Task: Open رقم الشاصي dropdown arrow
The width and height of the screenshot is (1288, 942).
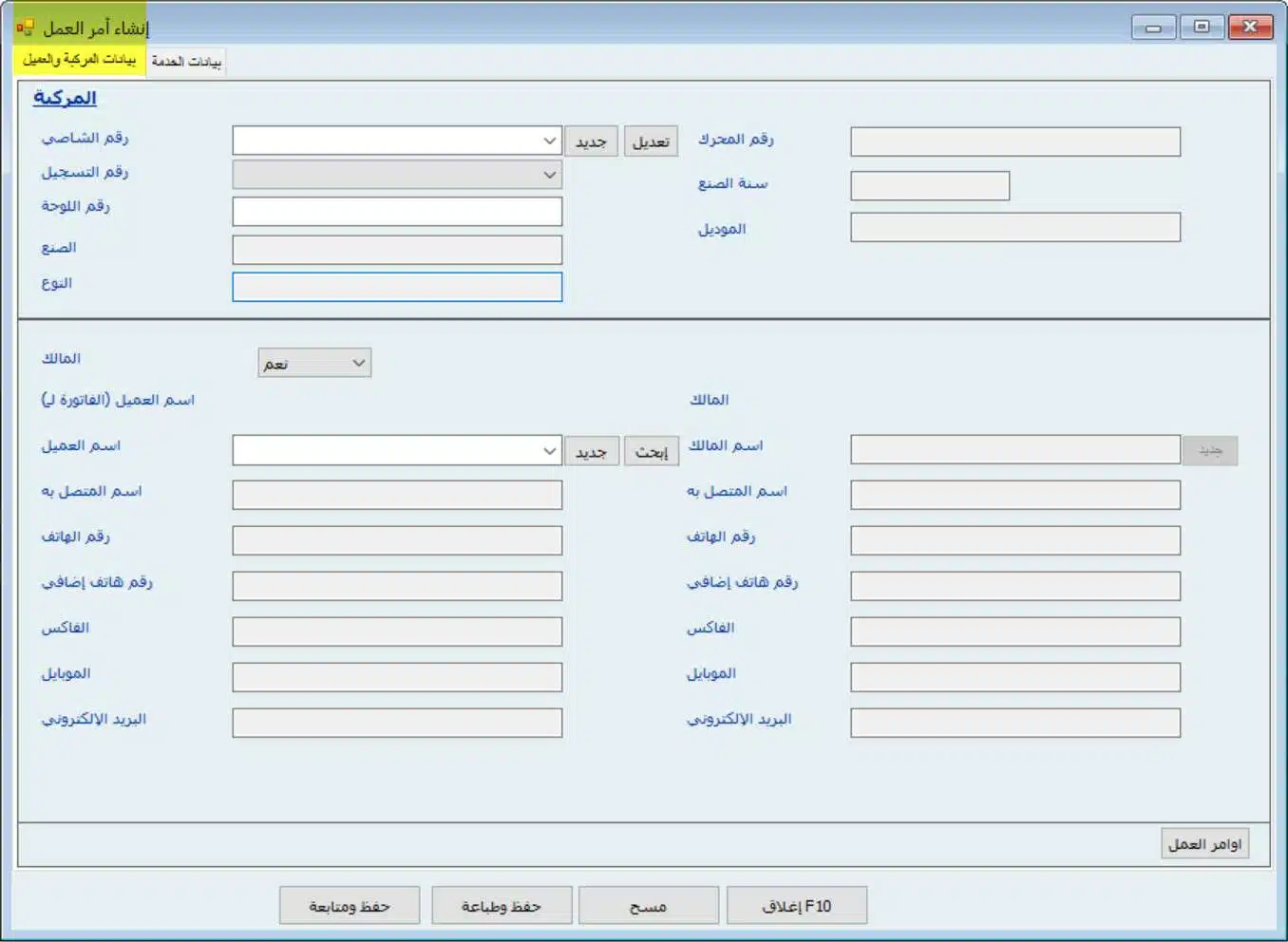Action: [x=550, y=141]
